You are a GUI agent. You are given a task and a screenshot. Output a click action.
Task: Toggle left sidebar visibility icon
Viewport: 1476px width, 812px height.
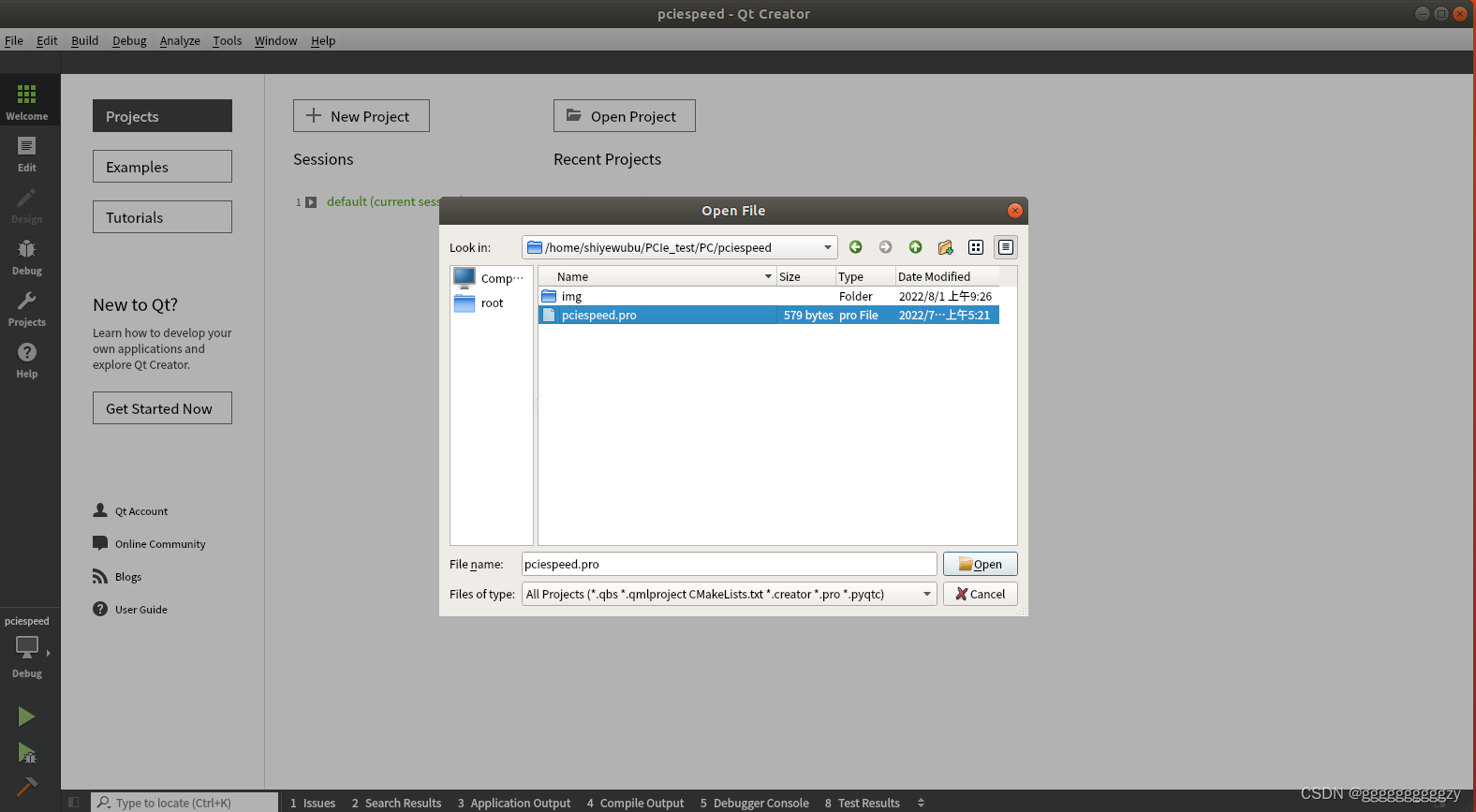(x=74, y=803)
